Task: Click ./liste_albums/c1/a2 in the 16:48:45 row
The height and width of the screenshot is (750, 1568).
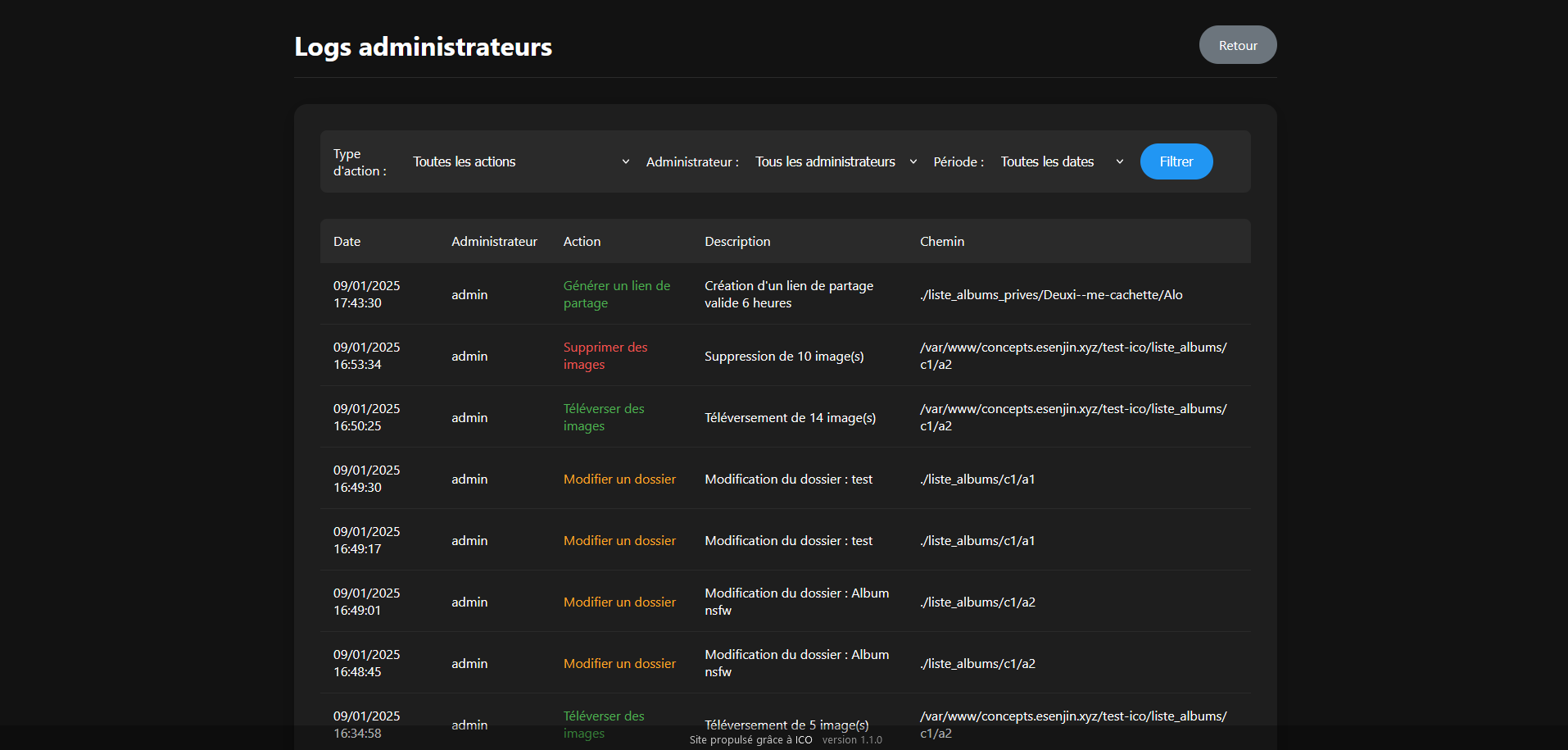Action: (977, 663)
